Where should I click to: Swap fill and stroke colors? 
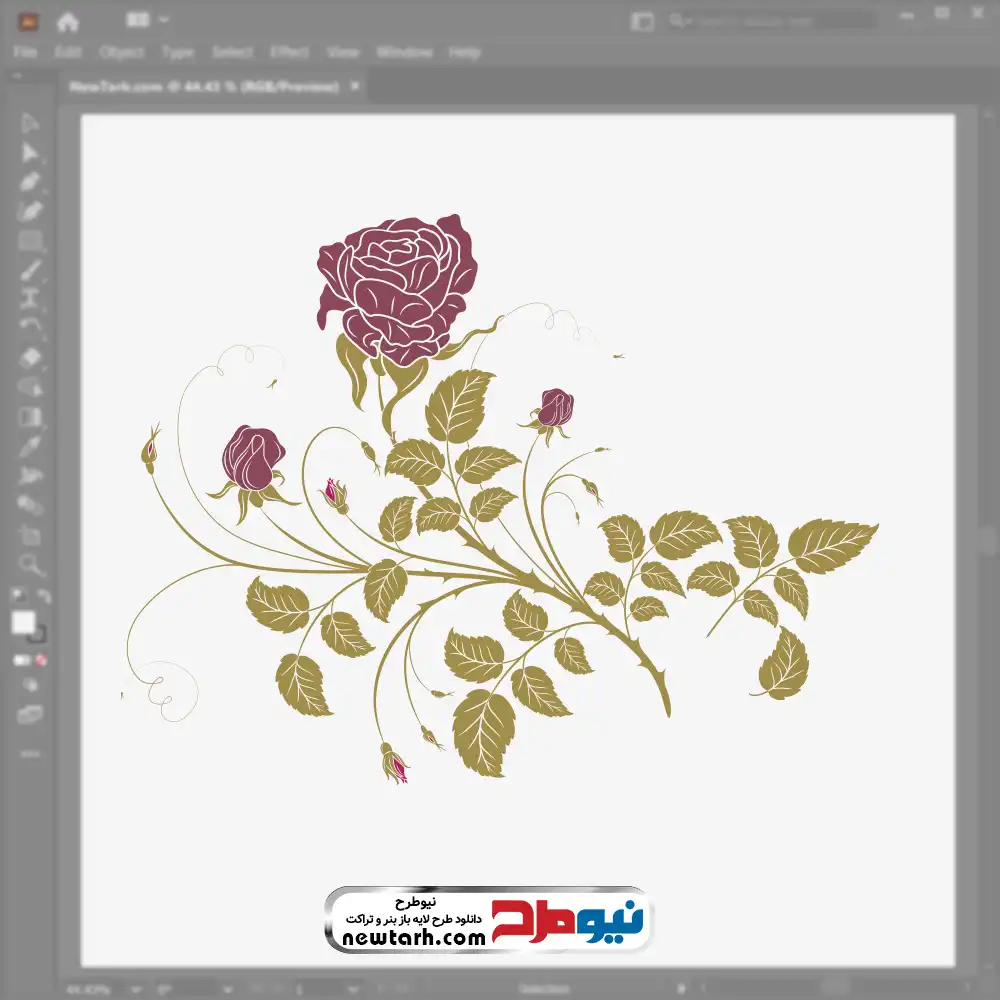click(43, 597)
